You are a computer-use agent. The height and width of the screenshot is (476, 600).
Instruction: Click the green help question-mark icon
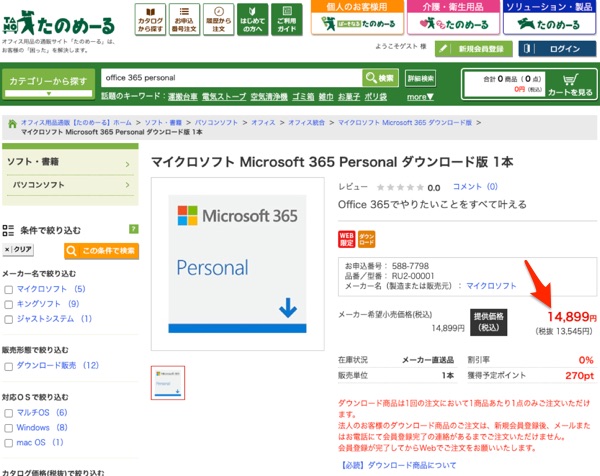point(134,229)
